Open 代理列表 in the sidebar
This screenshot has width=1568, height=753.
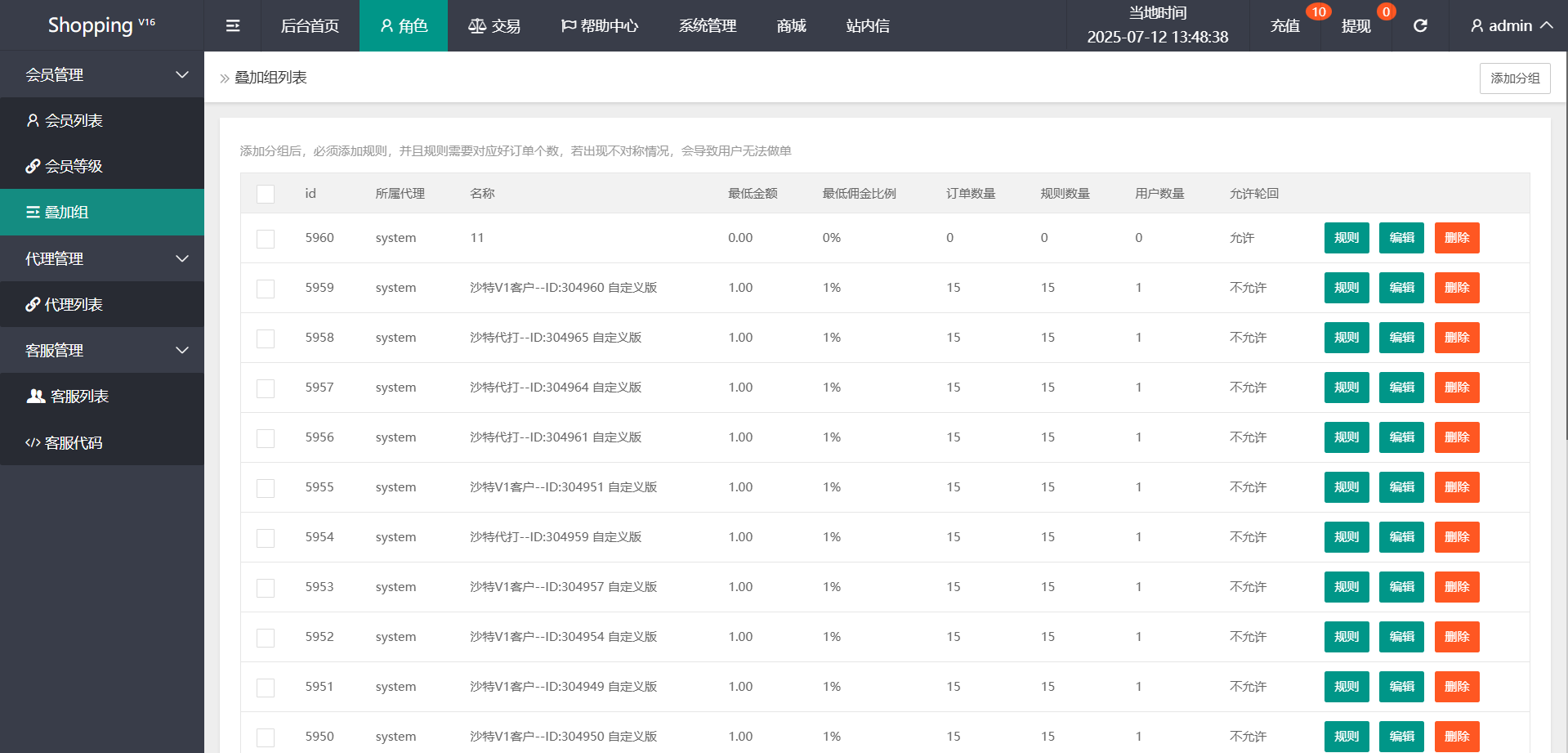(x=102, y=304)
